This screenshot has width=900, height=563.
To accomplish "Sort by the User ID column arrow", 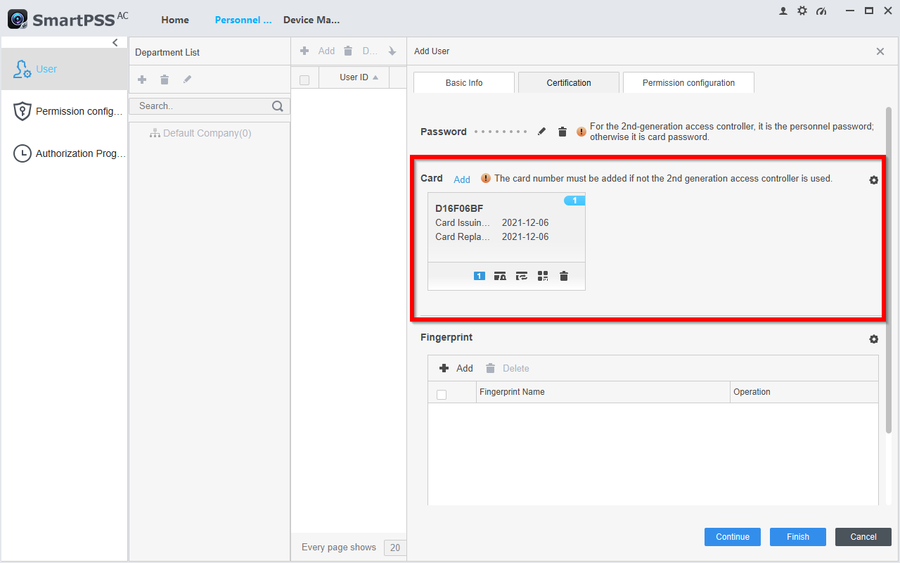I will tap(375, 78).
